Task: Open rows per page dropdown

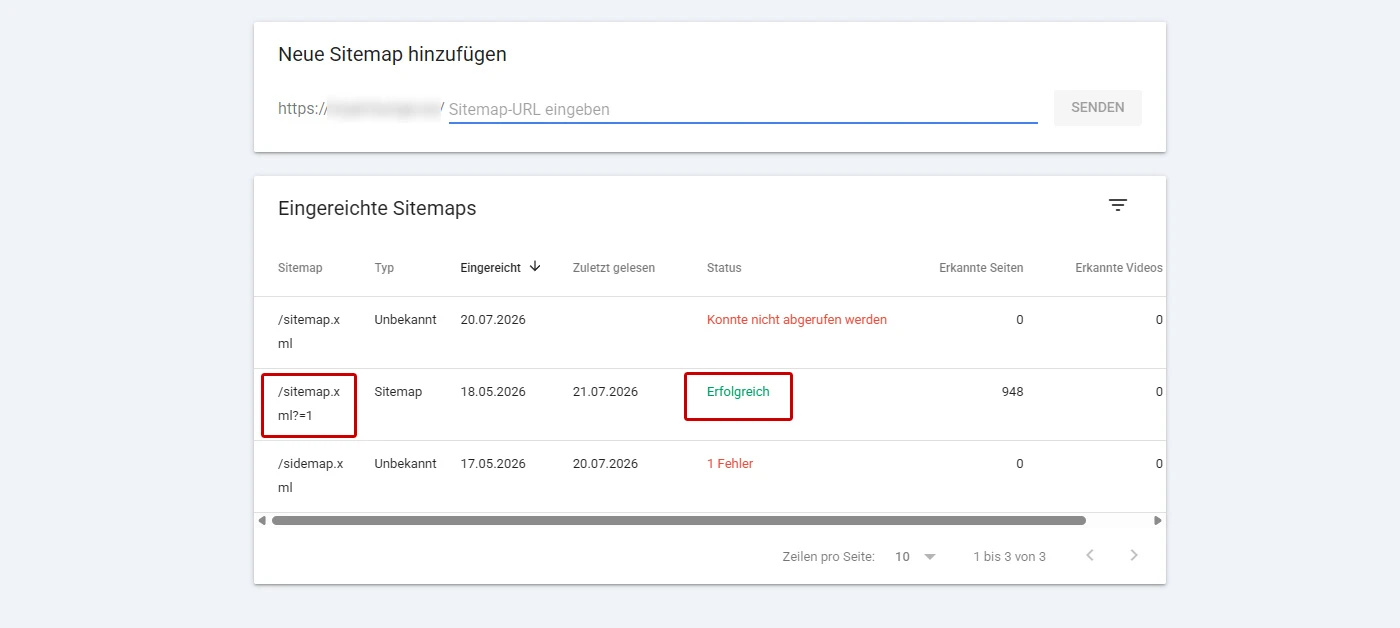Action: pyautogui.click(x=916, y=556)
